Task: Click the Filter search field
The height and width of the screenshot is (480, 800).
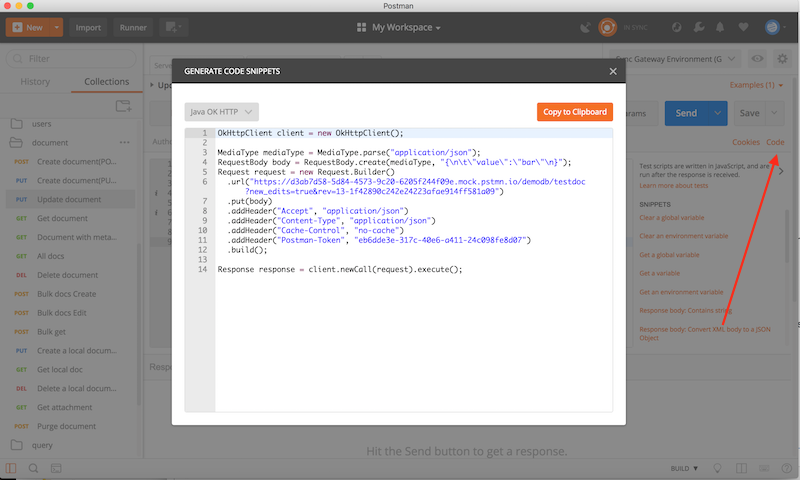Action: coord(71,59)
